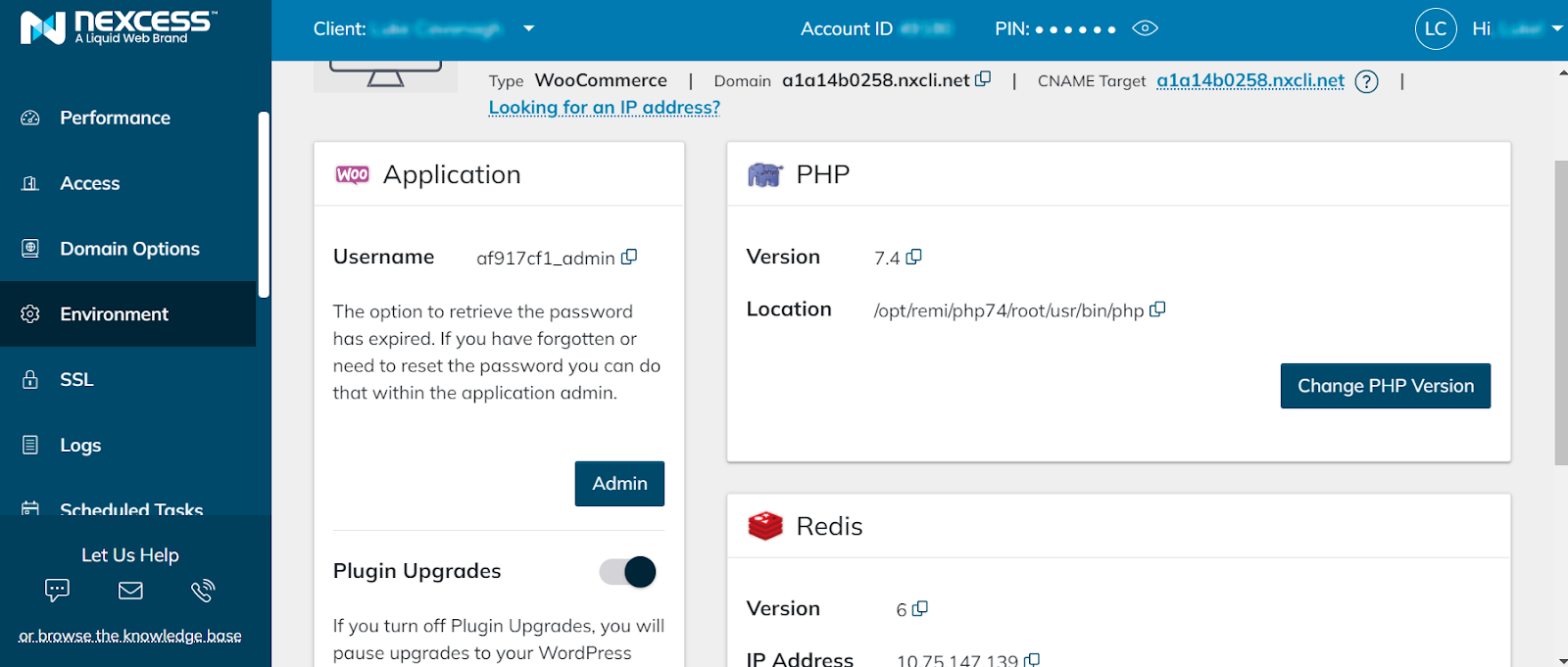Open the Client selector dropdown
Viewport: 1568px width, 667px height.
click(x=529, y=28)
